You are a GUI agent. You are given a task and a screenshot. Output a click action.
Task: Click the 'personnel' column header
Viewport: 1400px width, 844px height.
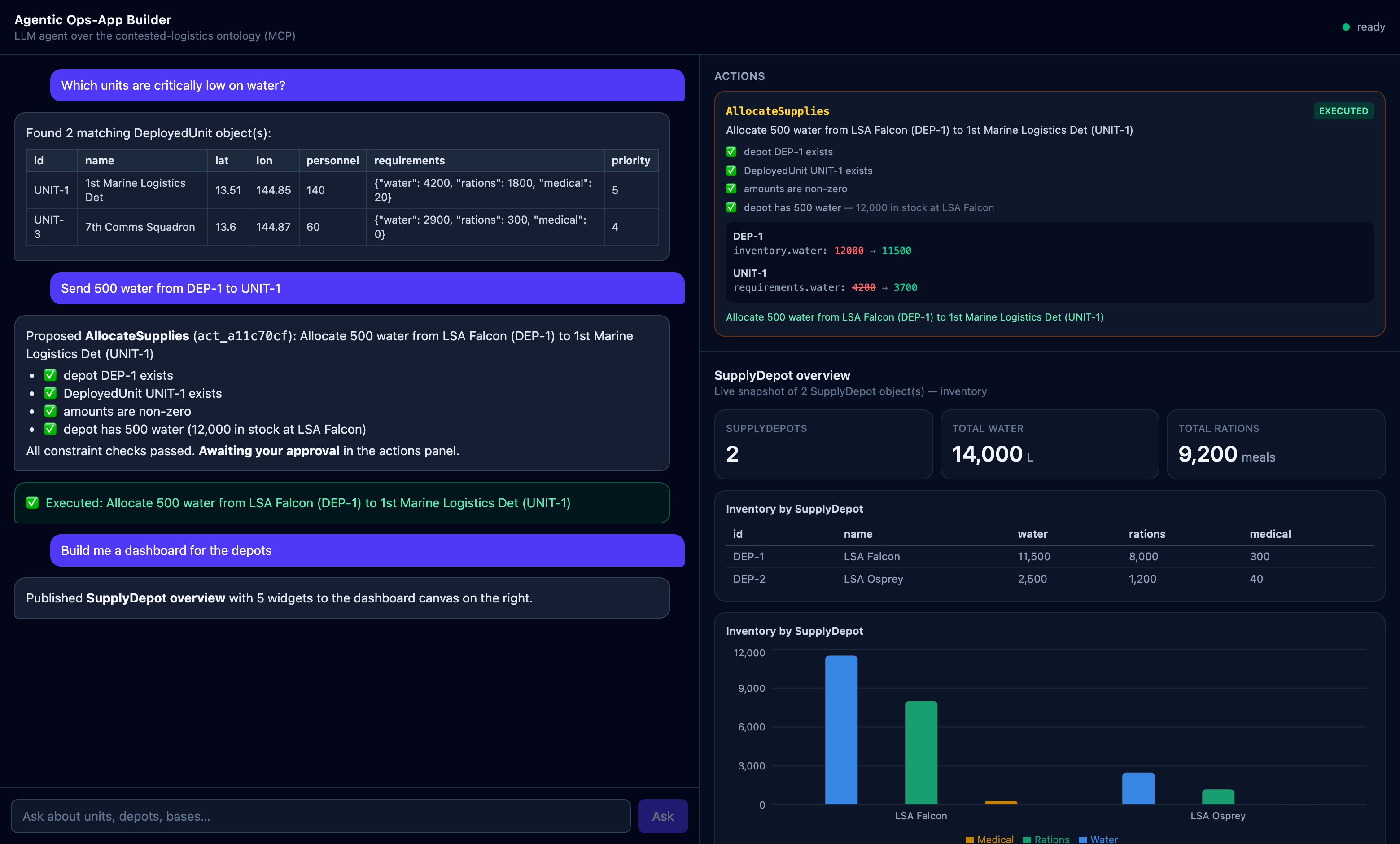332,160
